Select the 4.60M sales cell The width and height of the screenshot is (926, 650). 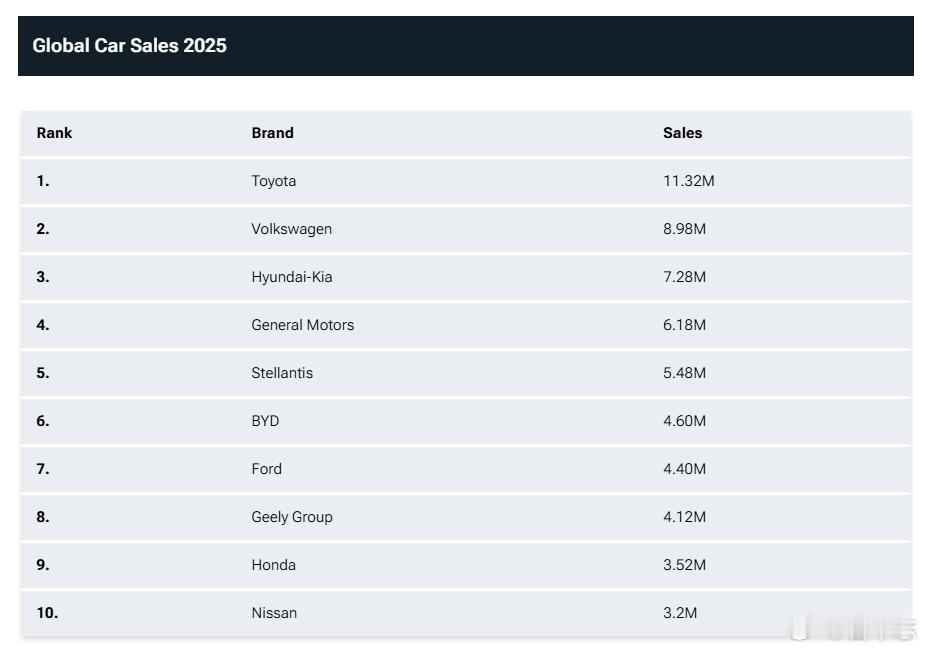[684, 421]
